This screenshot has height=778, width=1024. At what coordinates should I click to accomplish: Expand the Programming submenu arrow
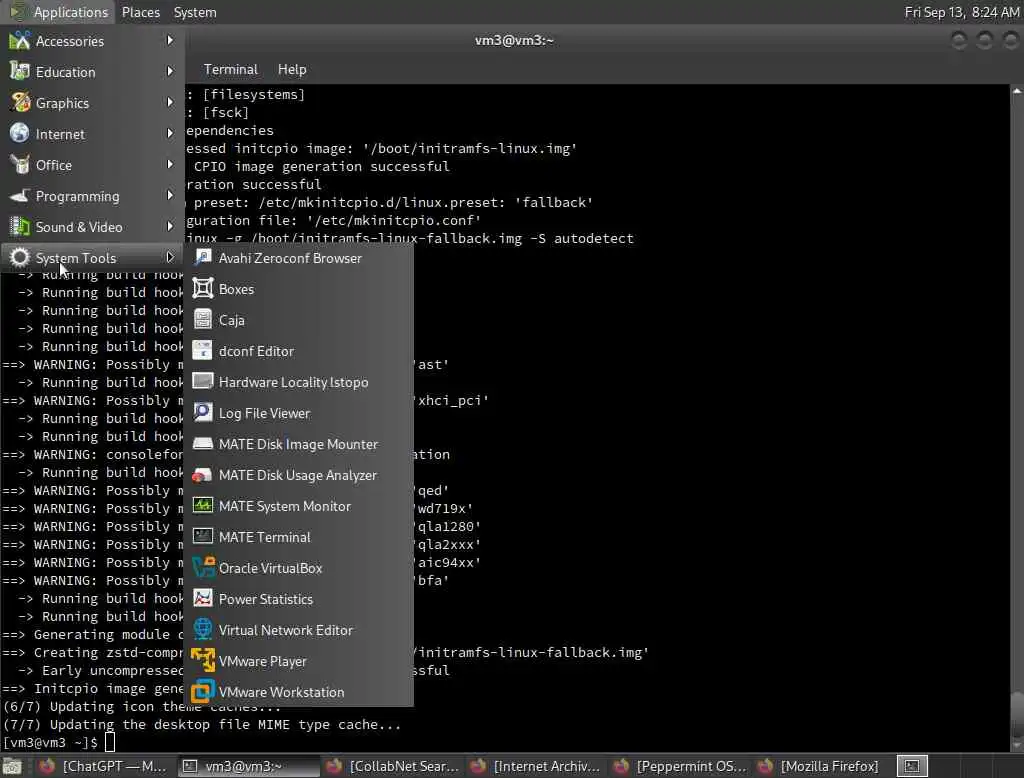(170, 195)
